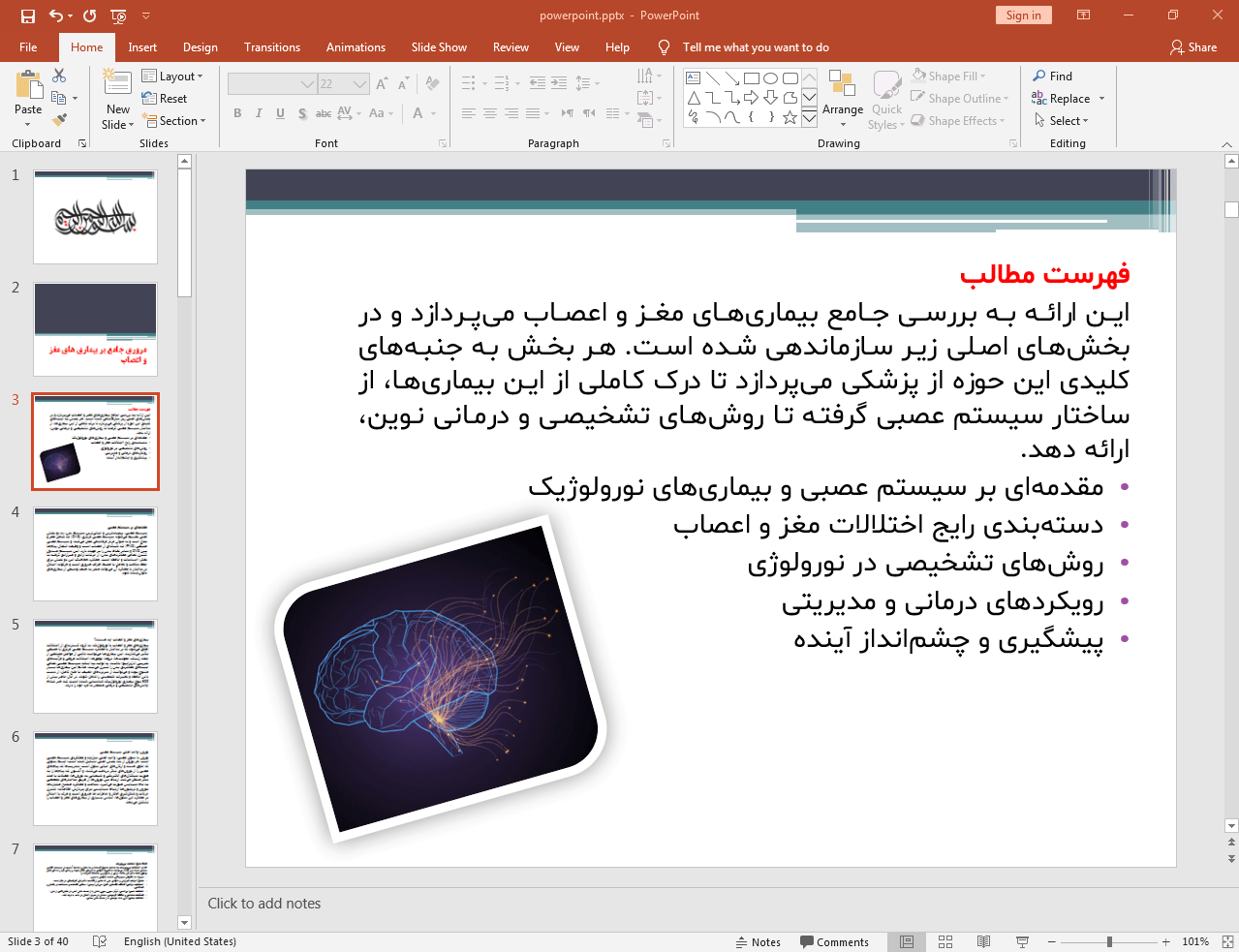This screenshot has height=952, width=1239.
Task: Click the Cut icon in Clipboard group
Action: [59, 75]
